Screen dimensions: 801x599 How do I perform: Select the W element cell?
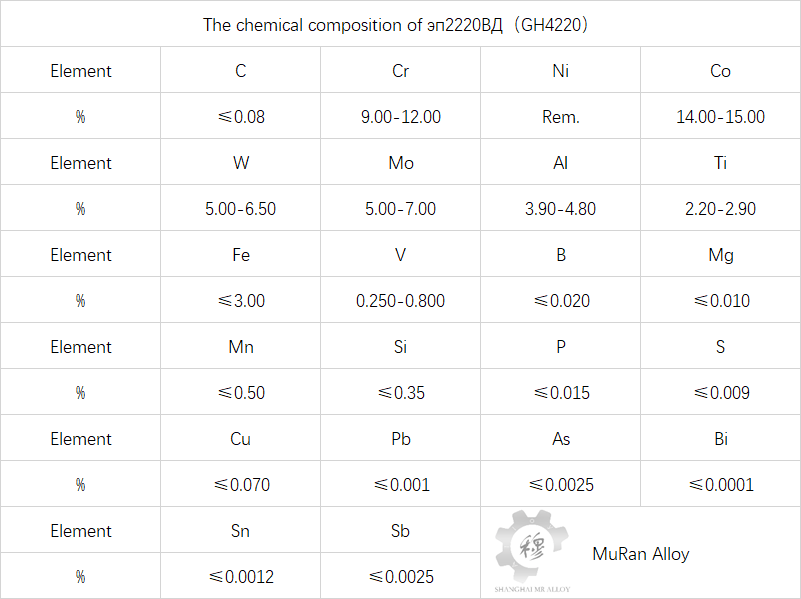click(240, 163)
